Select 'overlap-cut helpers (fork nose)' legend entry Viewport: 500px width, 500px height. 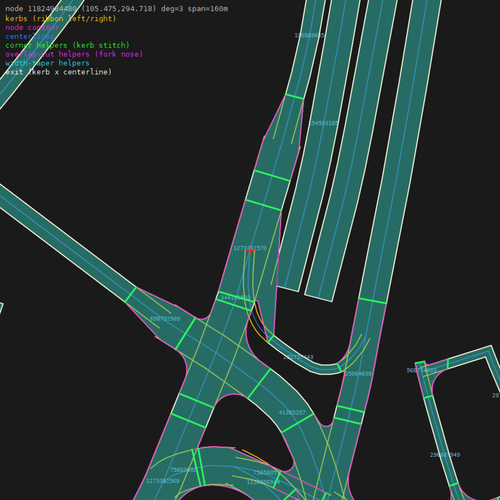click(x=74, y=54)
